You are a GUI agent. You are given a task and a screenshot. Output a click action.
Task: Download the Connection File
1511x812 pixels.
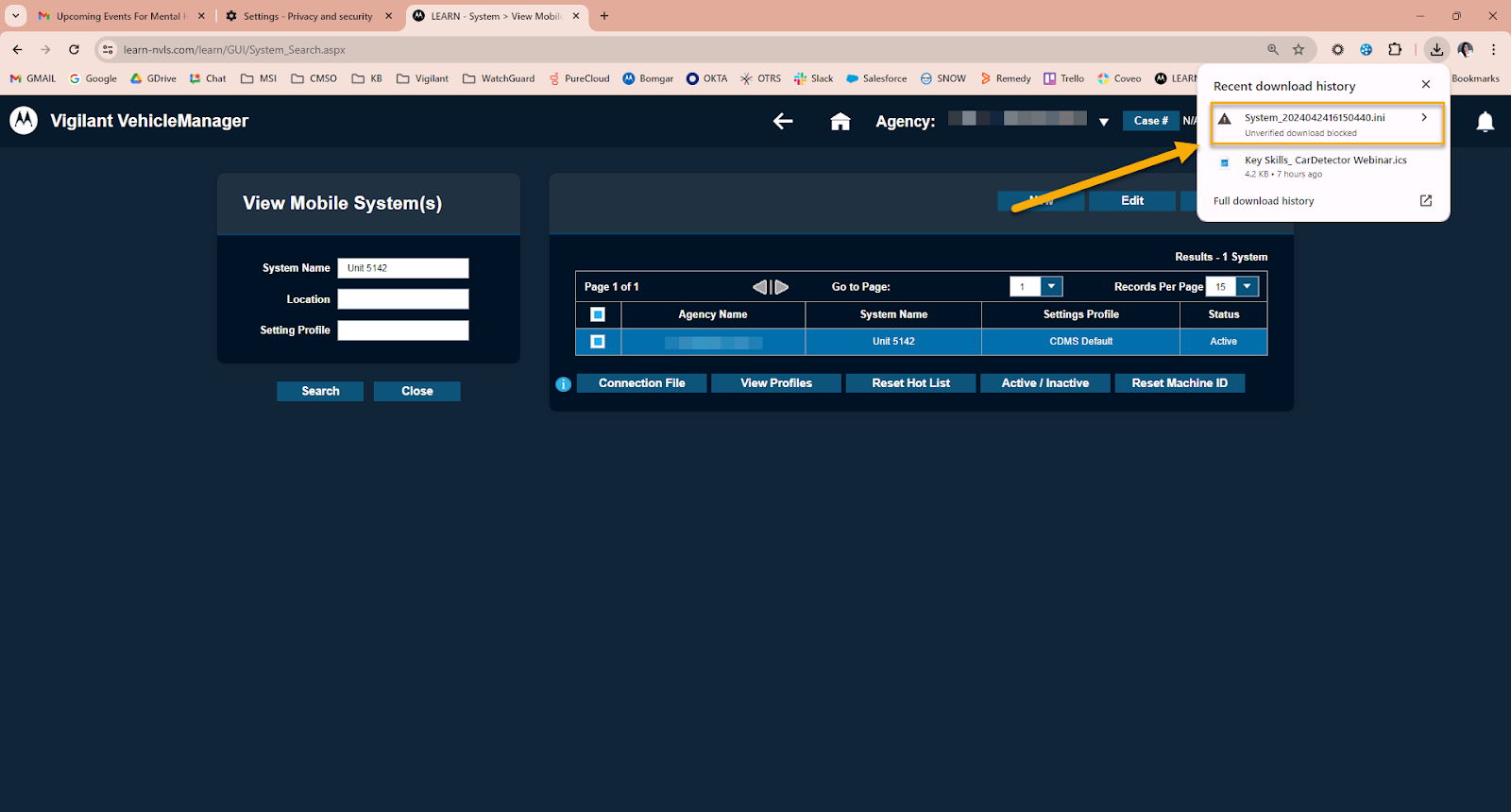[x=642, y=382]
